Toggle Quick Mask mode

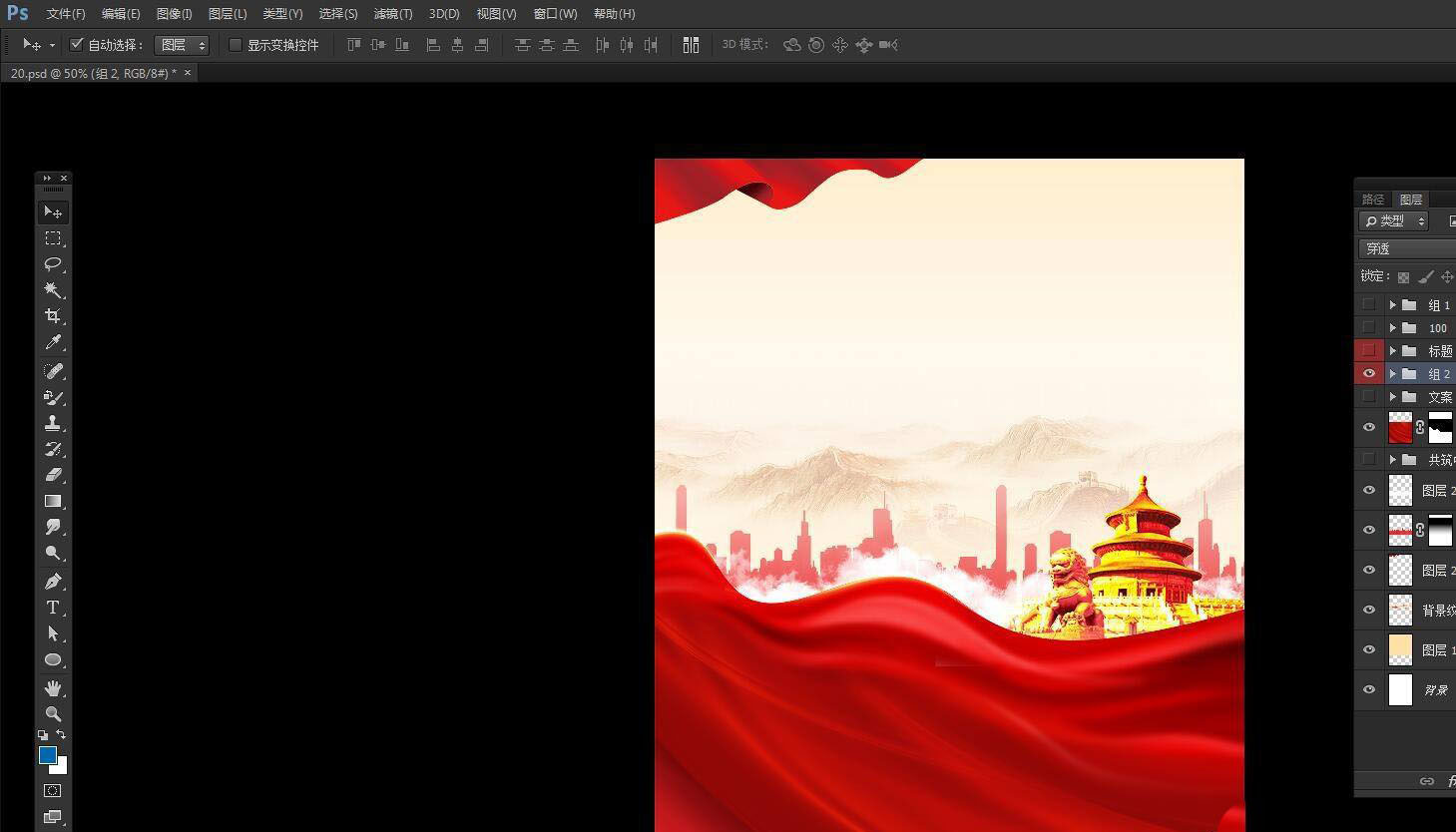pyautogui.click(x=53, y=791)
